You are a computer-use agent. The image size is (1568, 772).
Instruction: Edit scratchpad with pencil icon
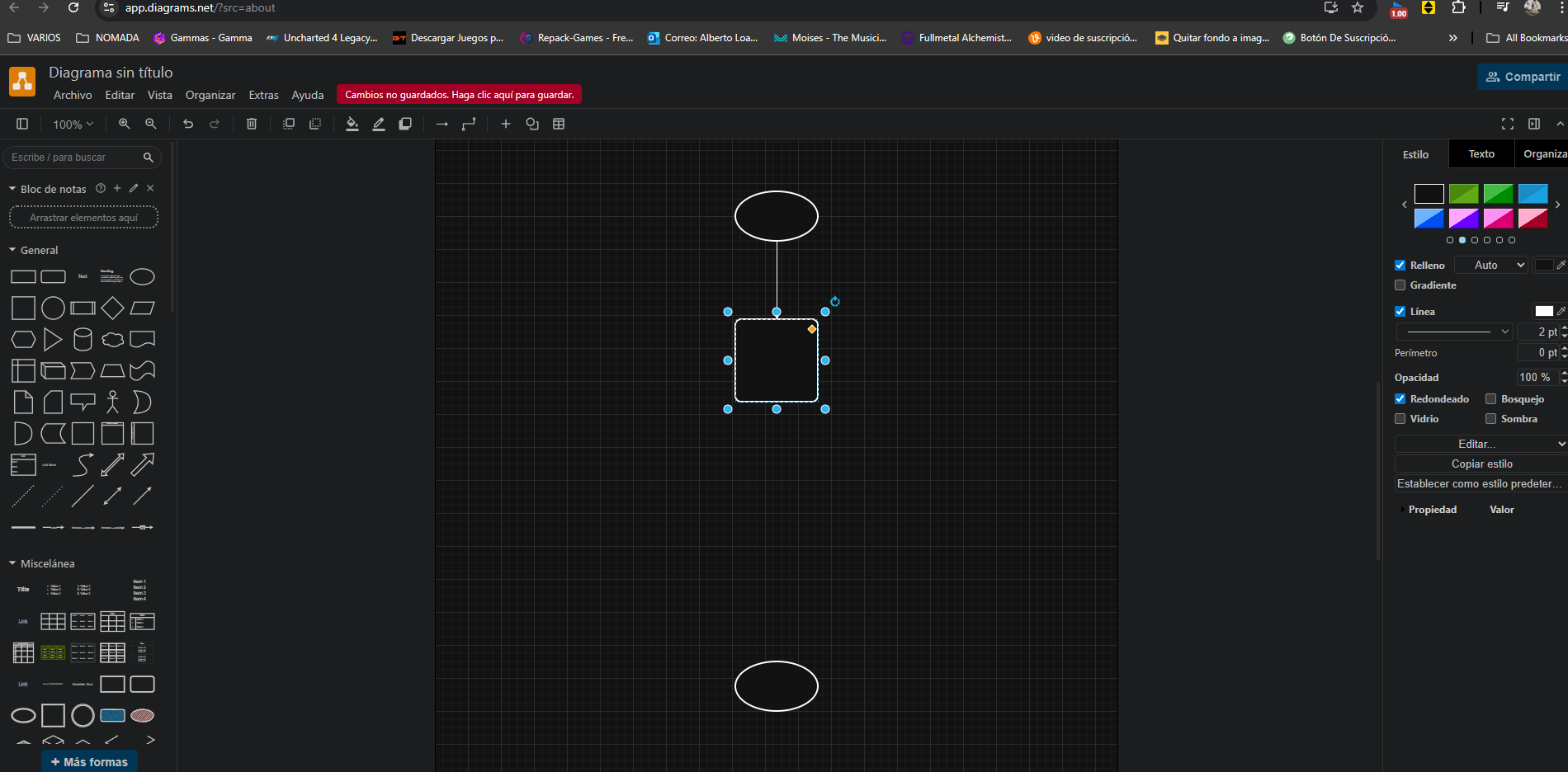[x=134, y=188]
